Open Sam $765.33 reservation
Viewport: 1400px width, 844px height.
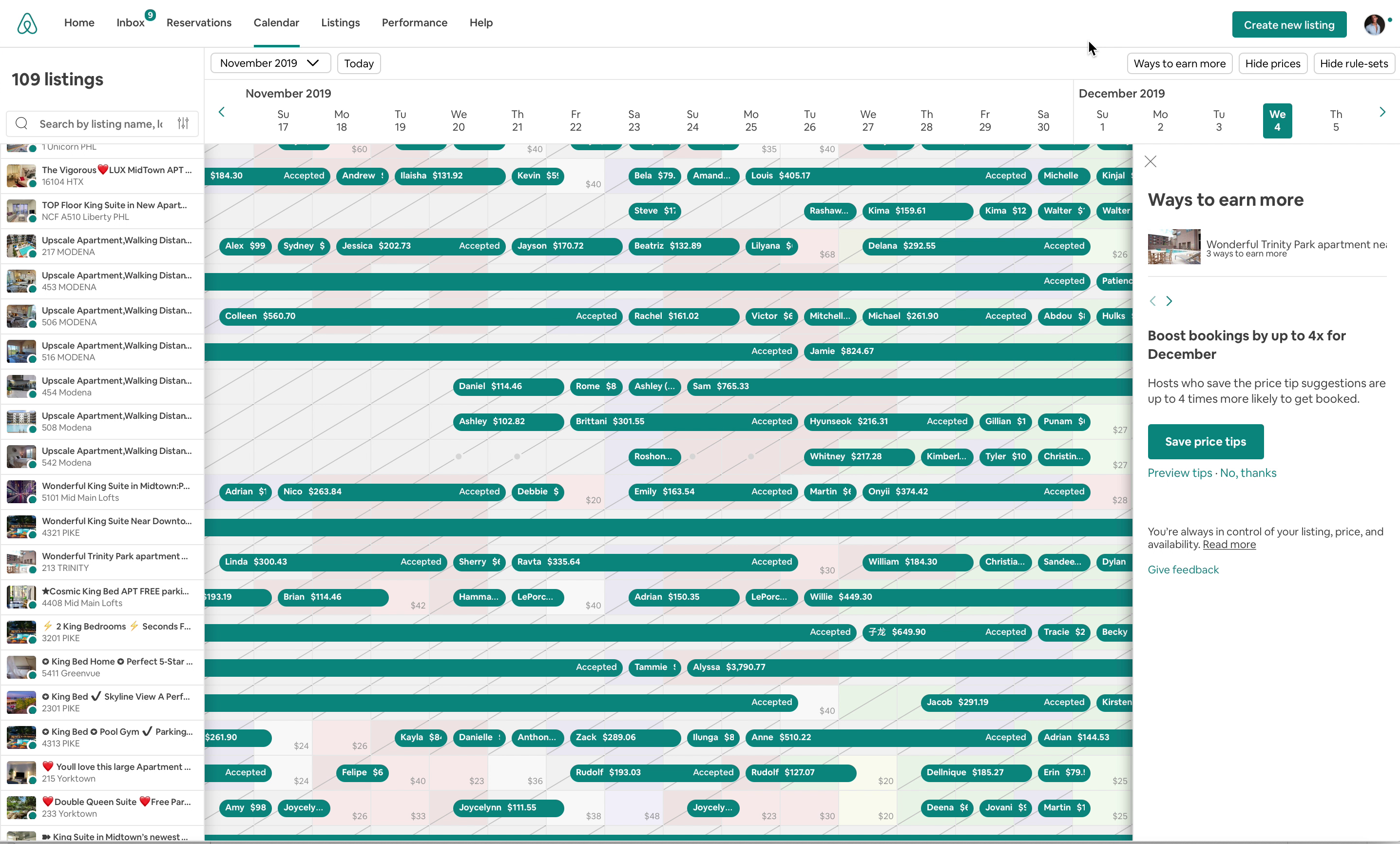coord(910,387)
